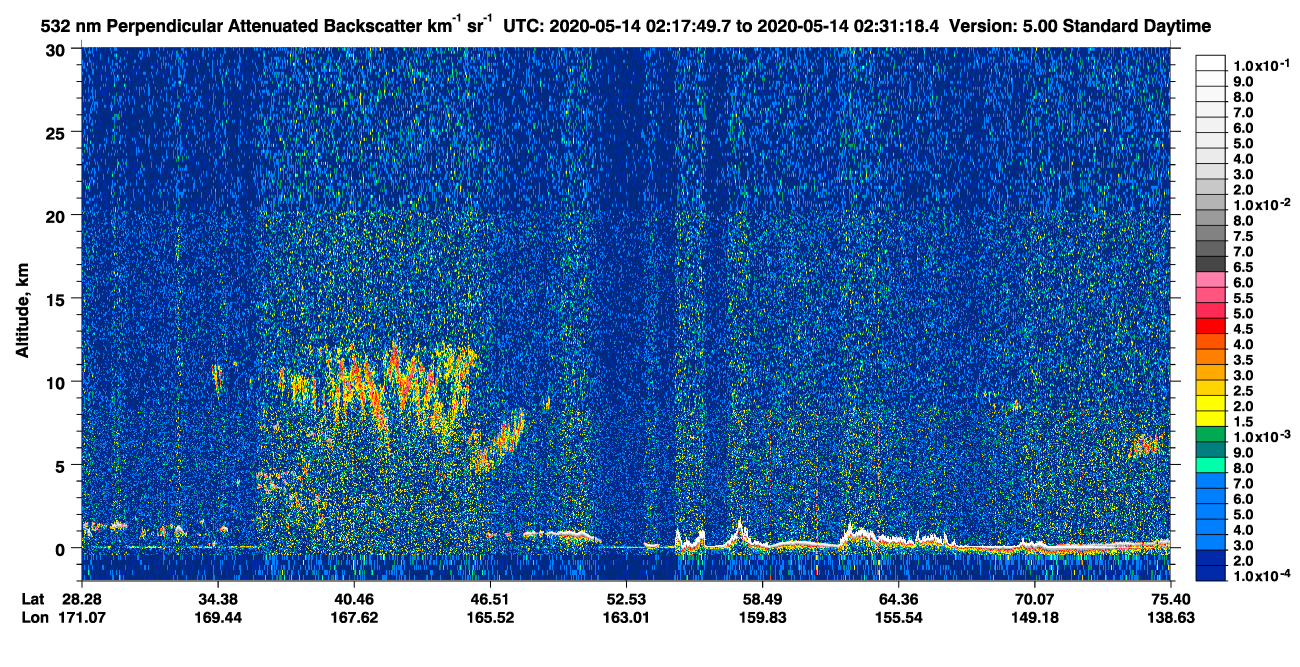Click longitude value '163.01'
Viewport: 1300px width, 667px height.
pos(626,617)
